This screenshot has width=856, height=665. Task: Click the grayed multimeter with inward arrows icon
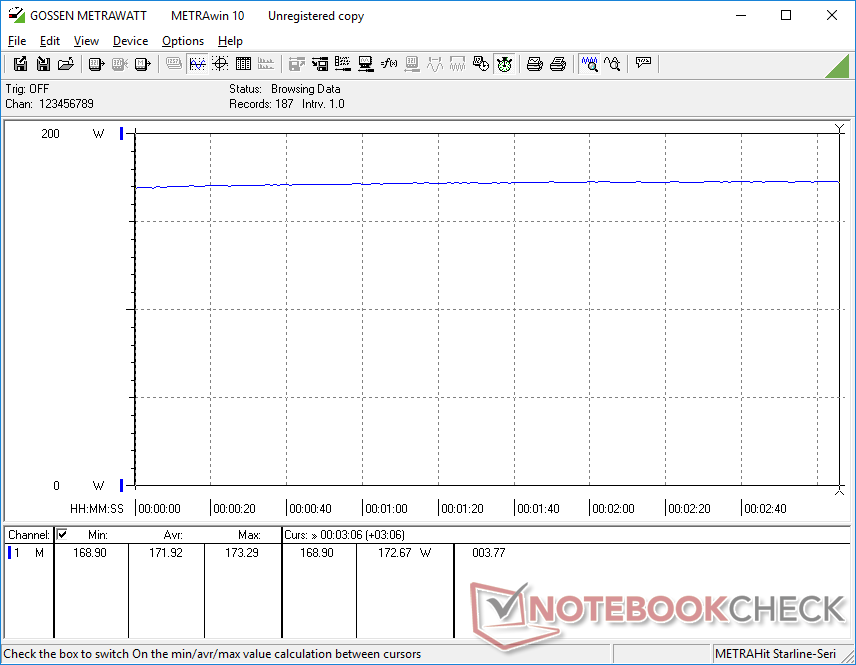pyautogui.click(x=120, y=64)
